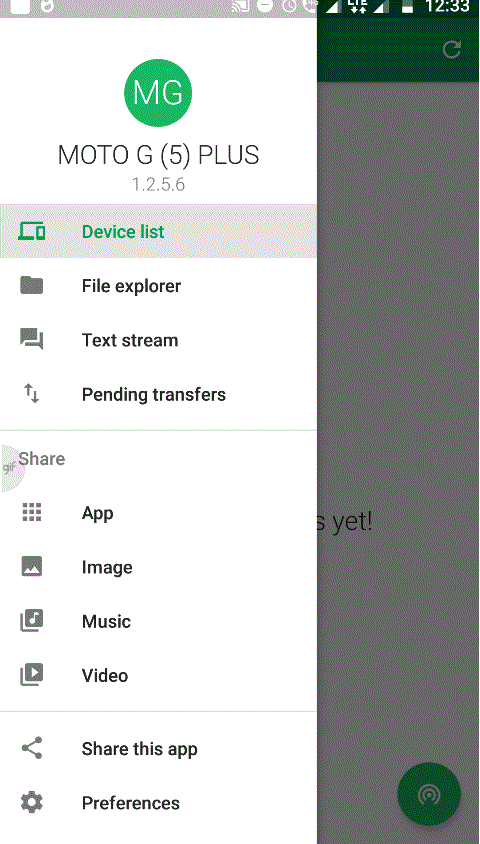Tap the LTE signal indicator
The width and height of the screenshot is (480, 844).
[x=357, y=6]
